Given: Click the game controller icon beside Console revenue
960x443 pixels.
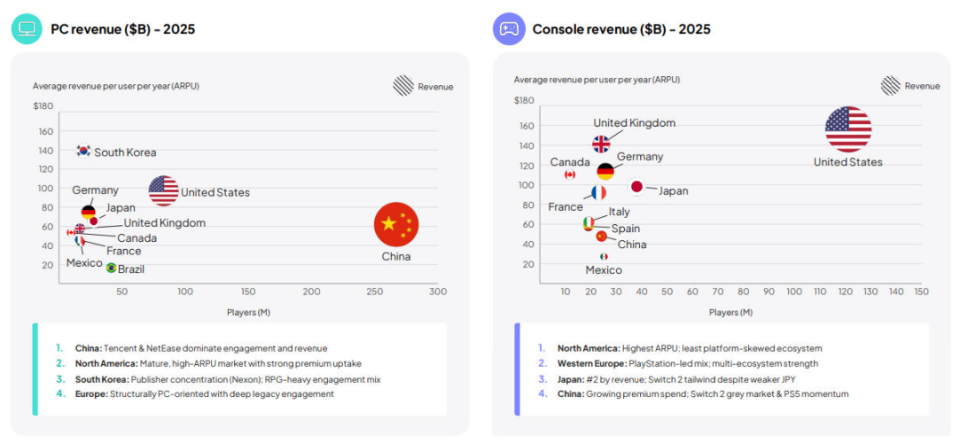Looking at the screenshot, I should [508, 28].
